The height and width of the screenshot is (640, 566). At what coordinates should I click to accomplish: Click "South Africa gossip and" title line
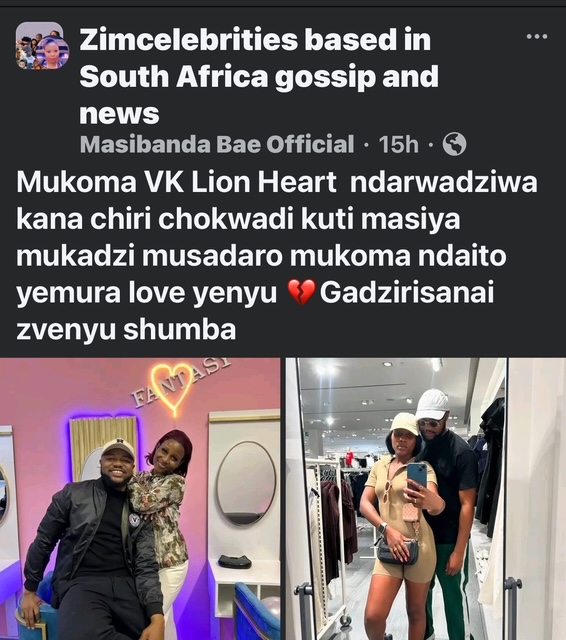259,77
